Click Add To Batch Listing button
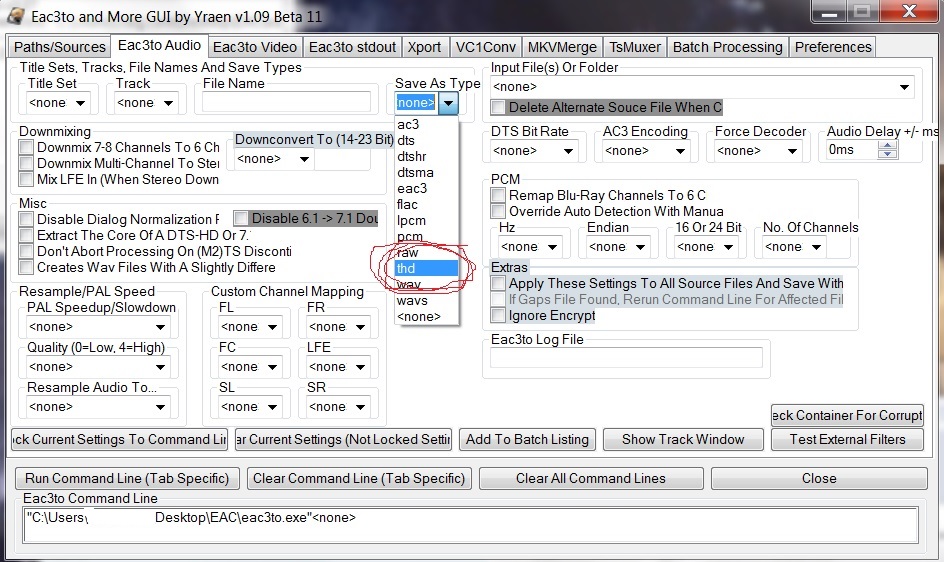 (527, 440)
